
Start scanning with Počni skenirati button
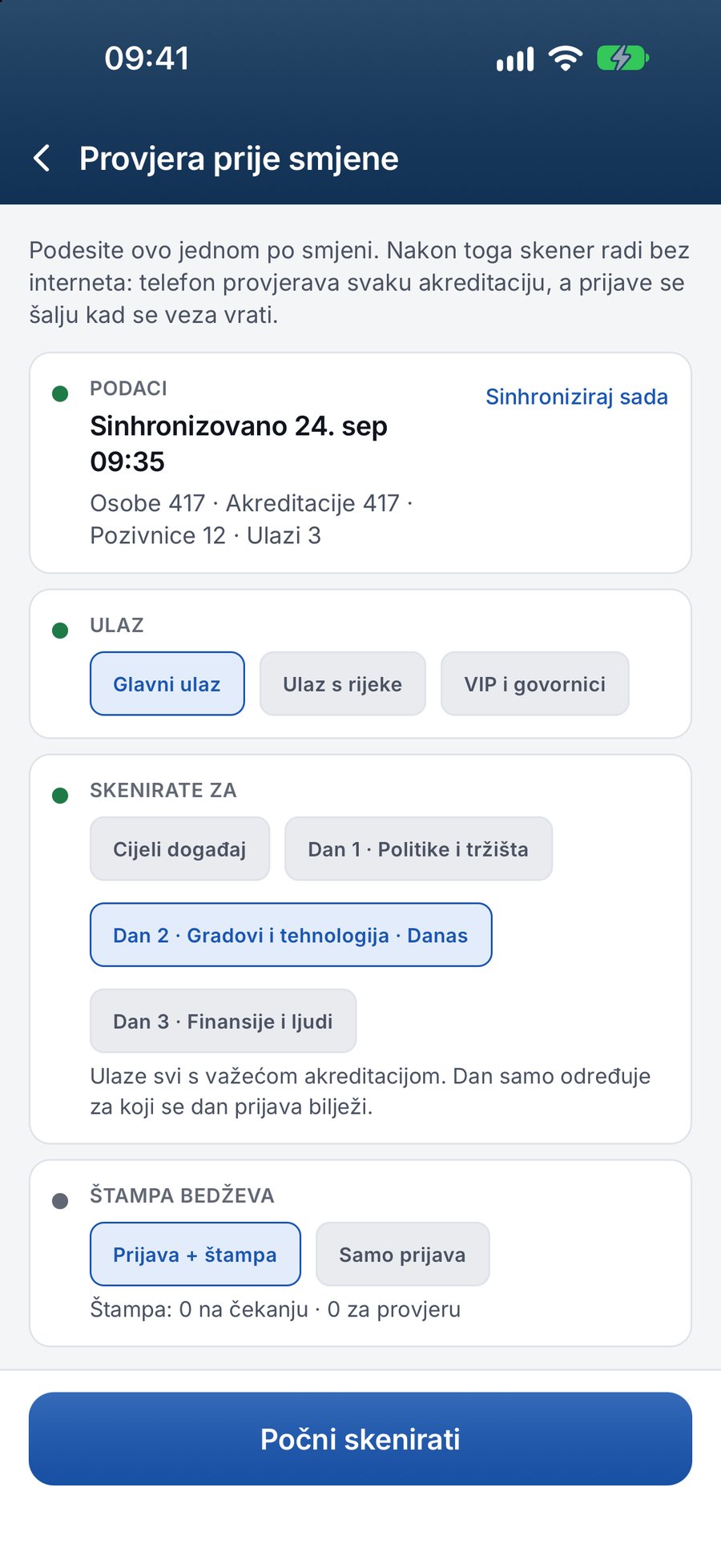[x=360, y=1439]
